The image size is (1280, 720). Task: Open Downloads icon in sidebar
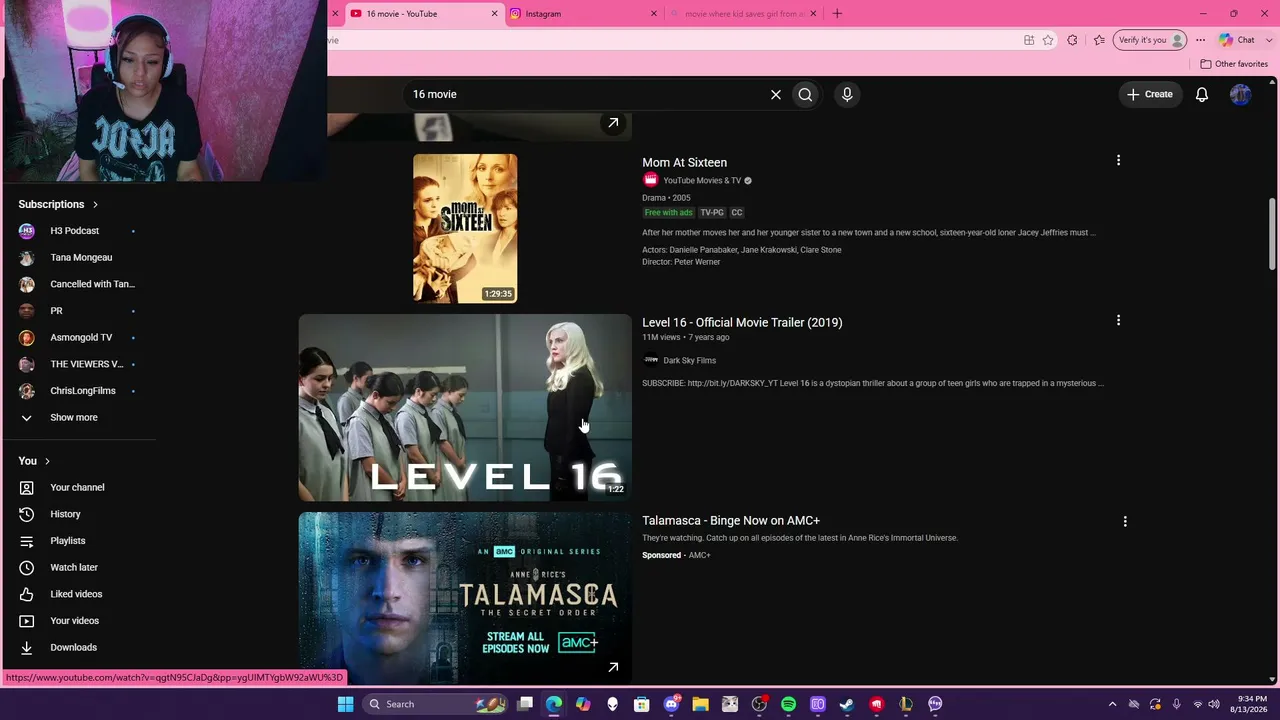coord(27,647)
